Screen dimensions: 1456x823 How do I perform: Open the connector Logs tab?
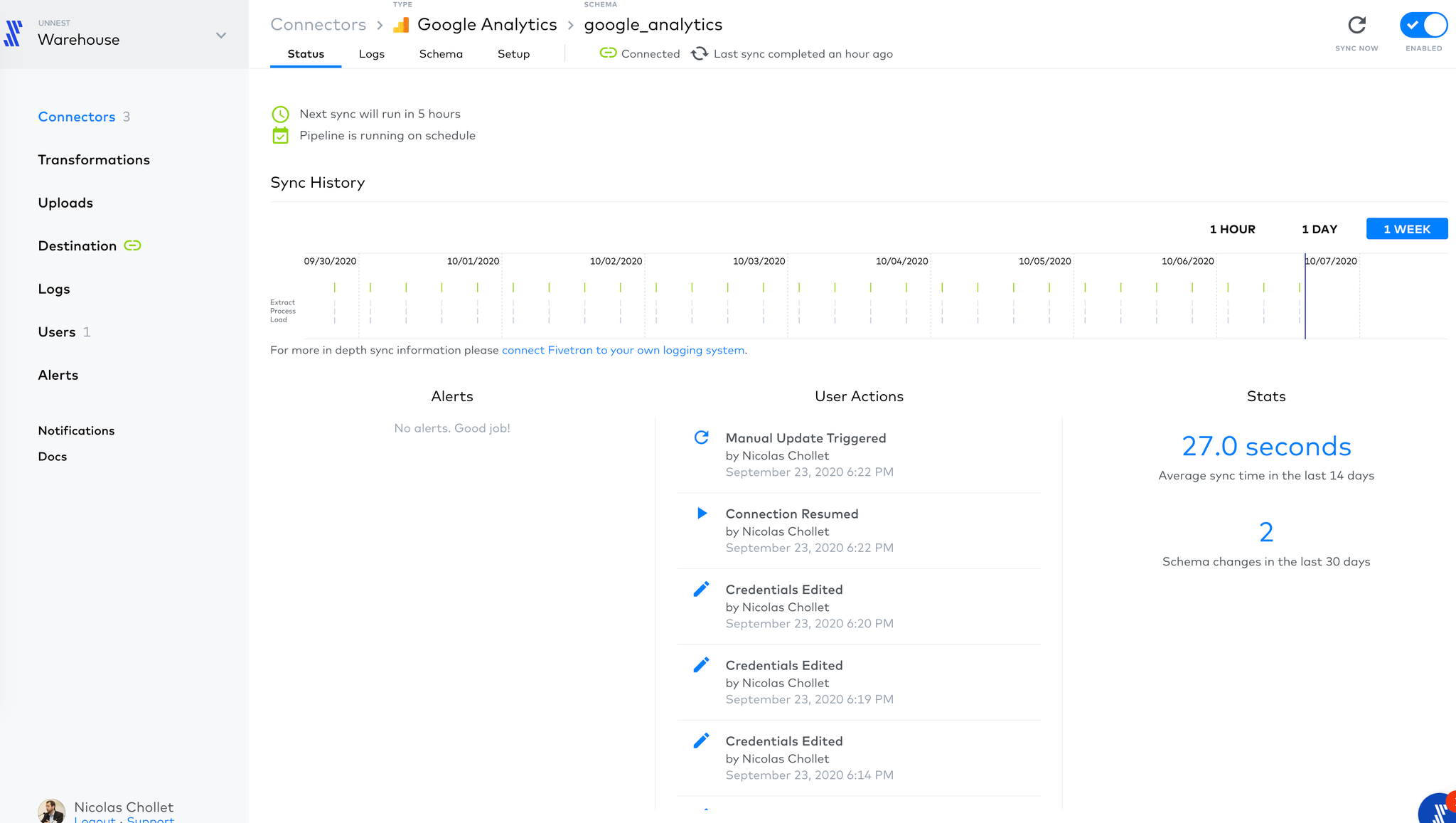(371, 54)
